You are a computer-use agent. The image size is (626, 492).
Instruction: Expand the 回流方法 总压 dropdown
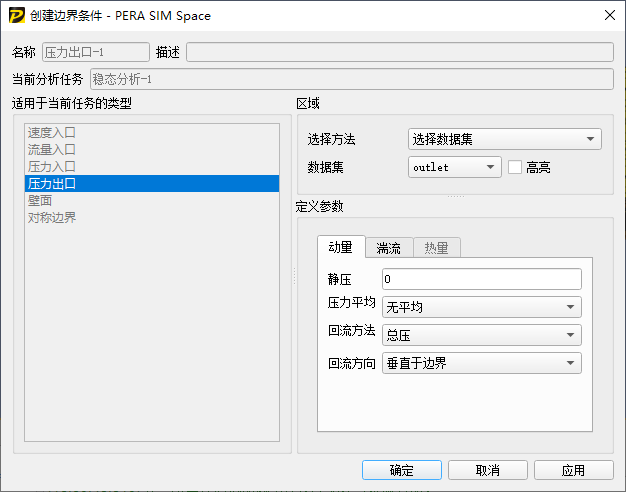tap(482, 335)
